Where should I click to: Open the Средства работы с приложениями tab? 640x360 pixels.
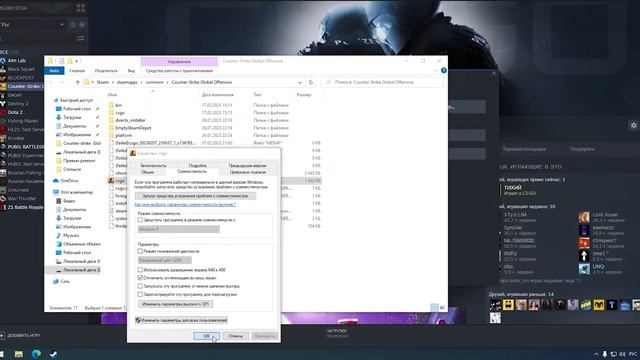179,71
